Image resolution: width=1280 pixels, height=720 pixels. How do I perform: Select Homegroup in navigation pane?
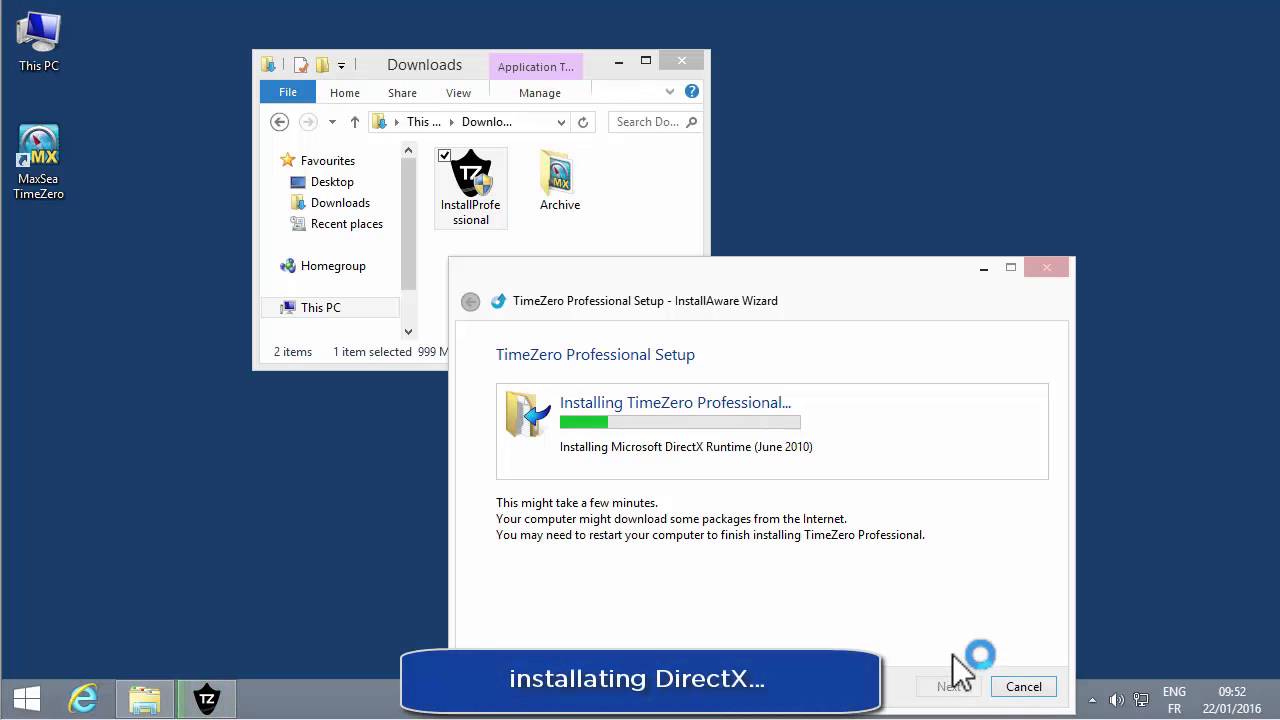click(x=333, y=266)
